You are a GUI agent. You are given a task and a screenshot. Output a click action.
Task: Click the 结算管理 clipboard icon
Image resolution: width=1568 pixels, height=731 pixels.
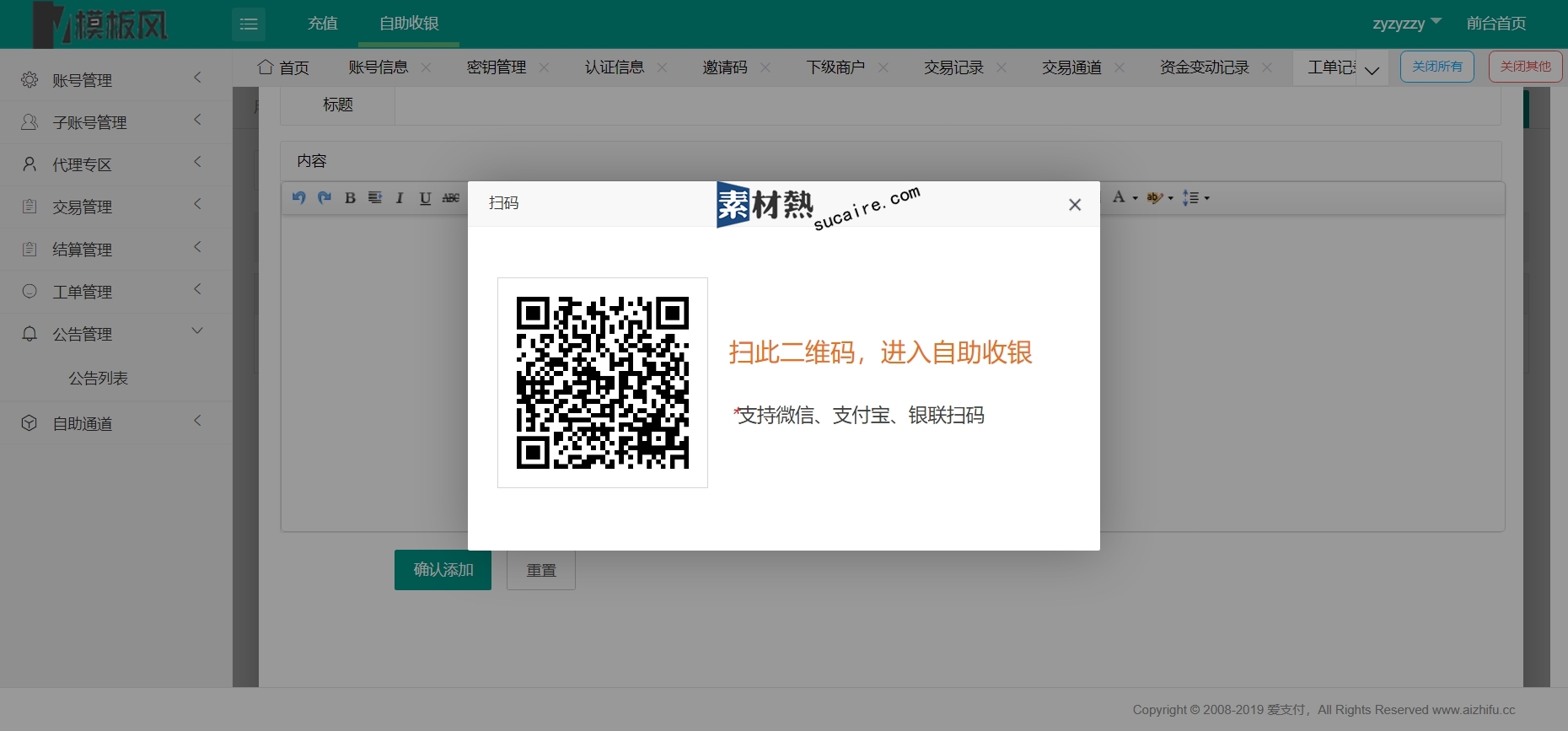(x=30, y=250)
